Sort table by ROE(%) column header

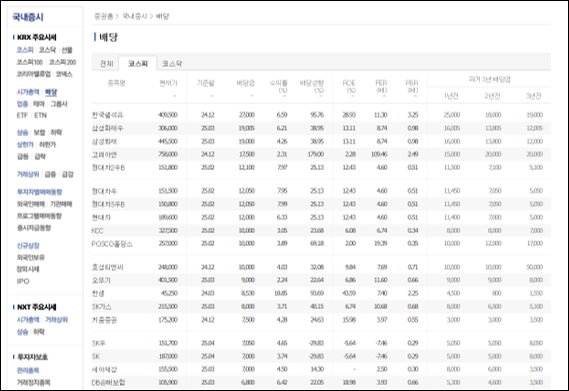point(349,86)
